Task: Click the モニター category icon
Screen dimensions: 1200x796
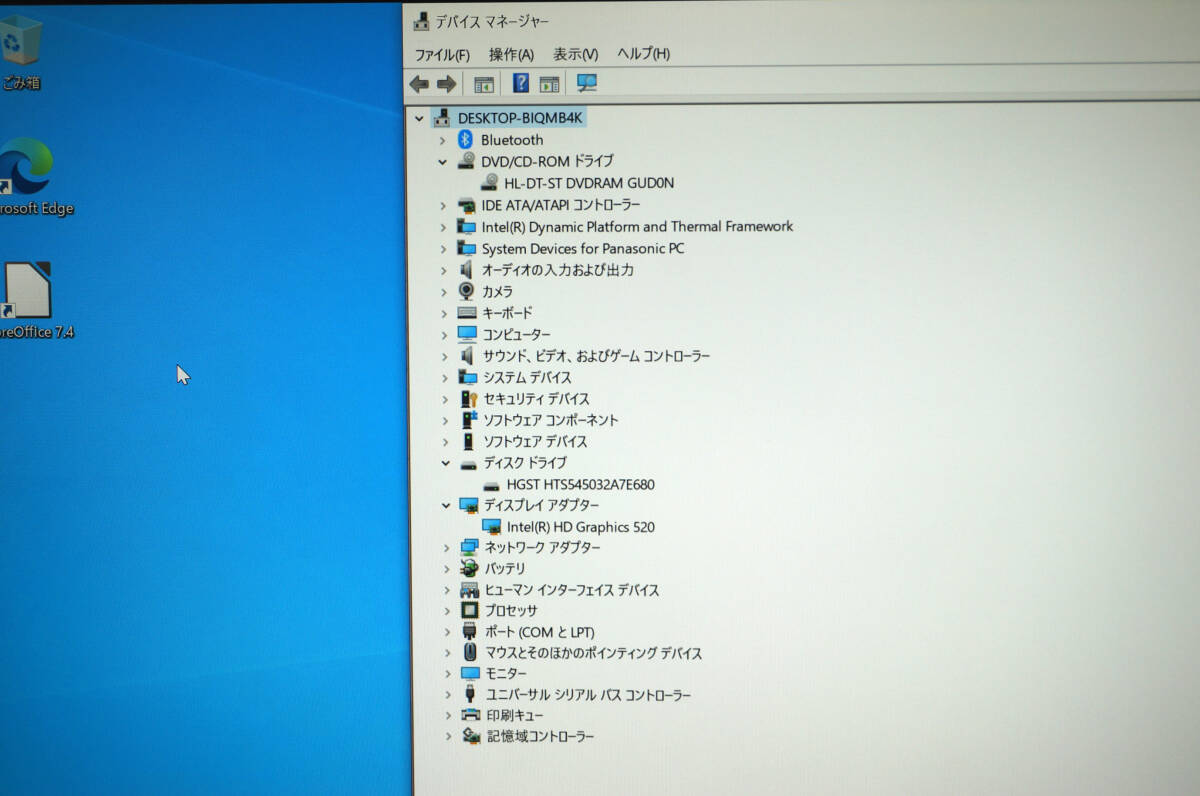Action: [x=471, y=673]
